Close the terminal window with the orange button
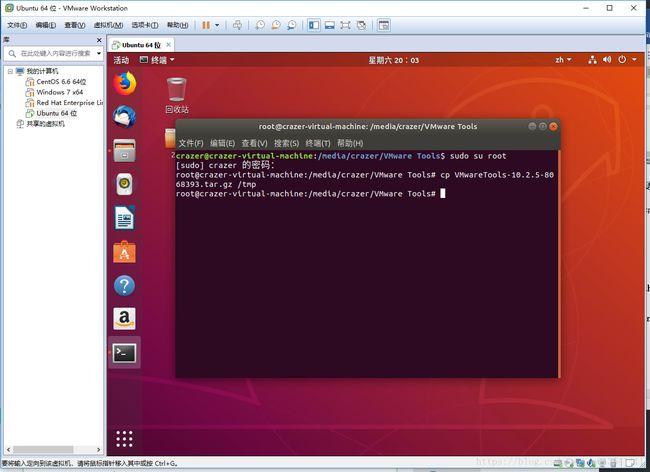 tap(553, 126)
